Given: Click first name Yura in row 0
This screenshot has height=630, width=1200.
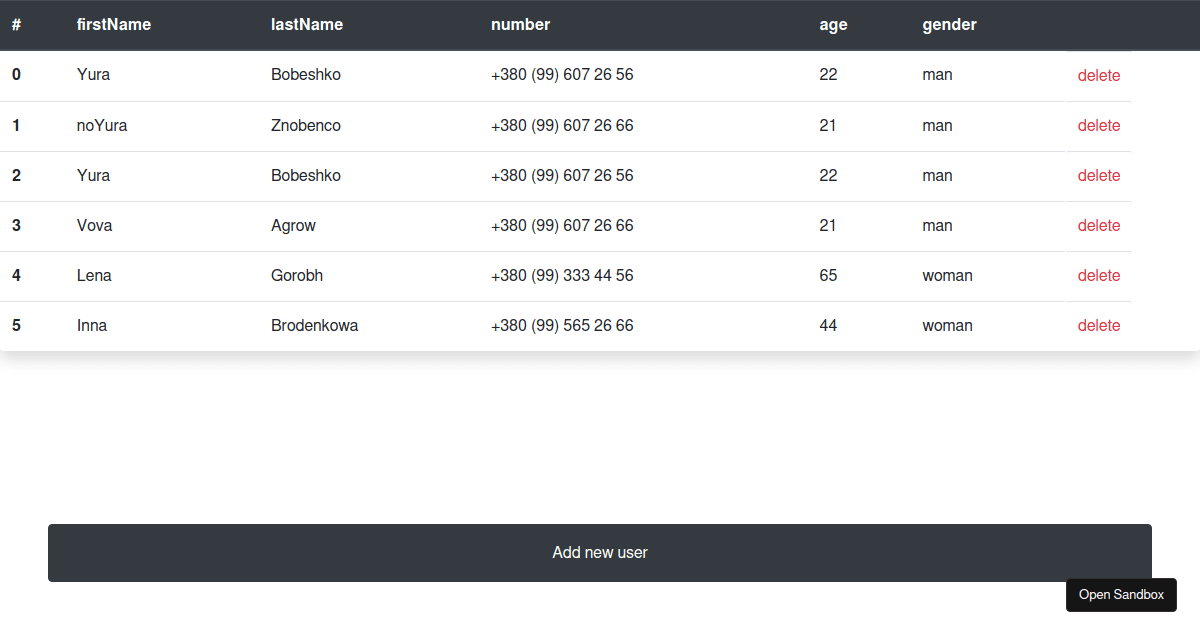Looking at the screenshot, I should pyautogui.click(x=94, y=75).
